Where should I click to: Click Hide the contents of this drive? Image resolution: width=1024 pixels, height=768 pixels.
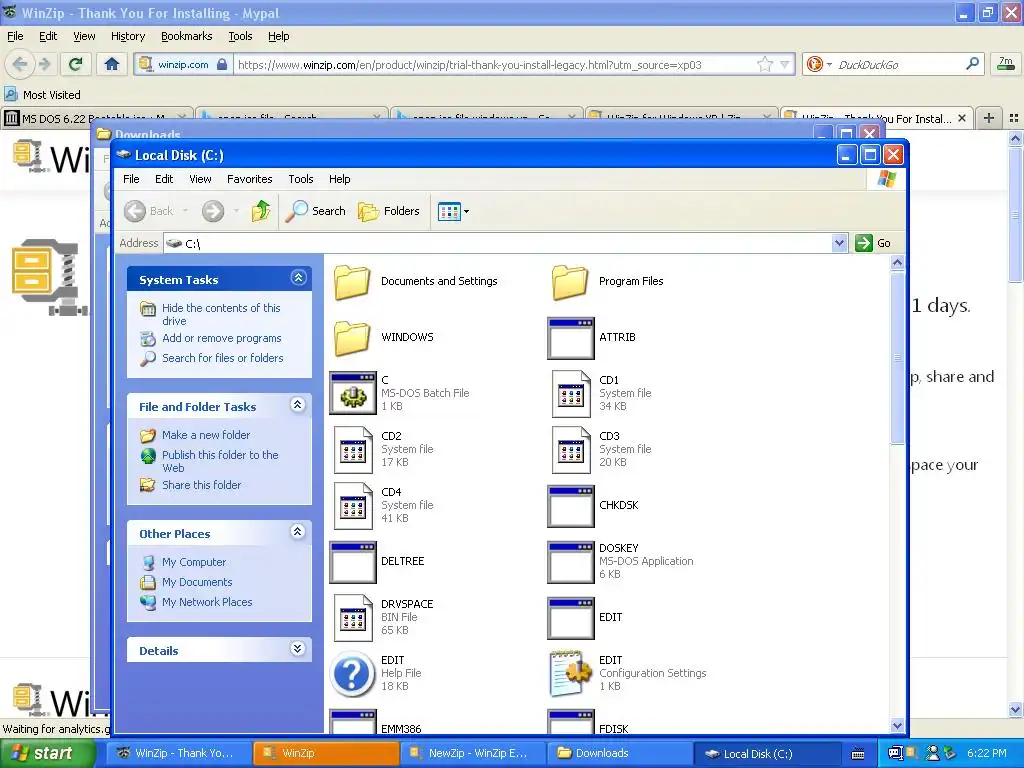click(x=221, y=314)
